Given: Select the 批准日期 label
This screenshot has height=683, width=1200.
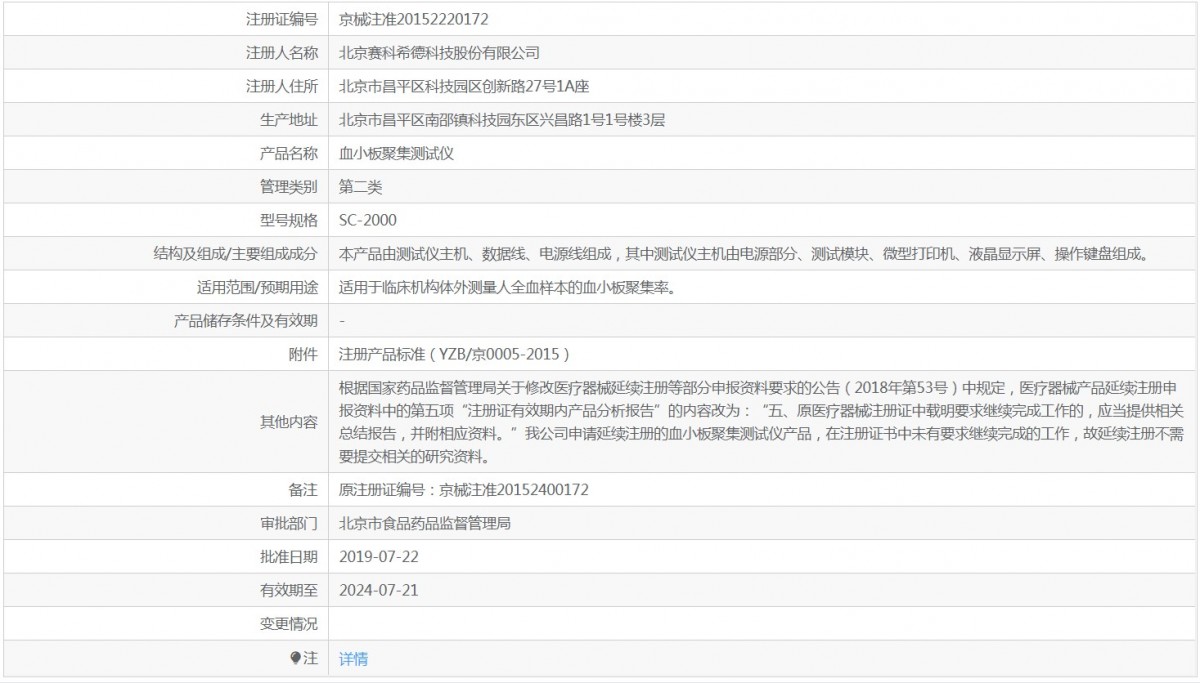Looking at the screenshot, I should (289, 557).
